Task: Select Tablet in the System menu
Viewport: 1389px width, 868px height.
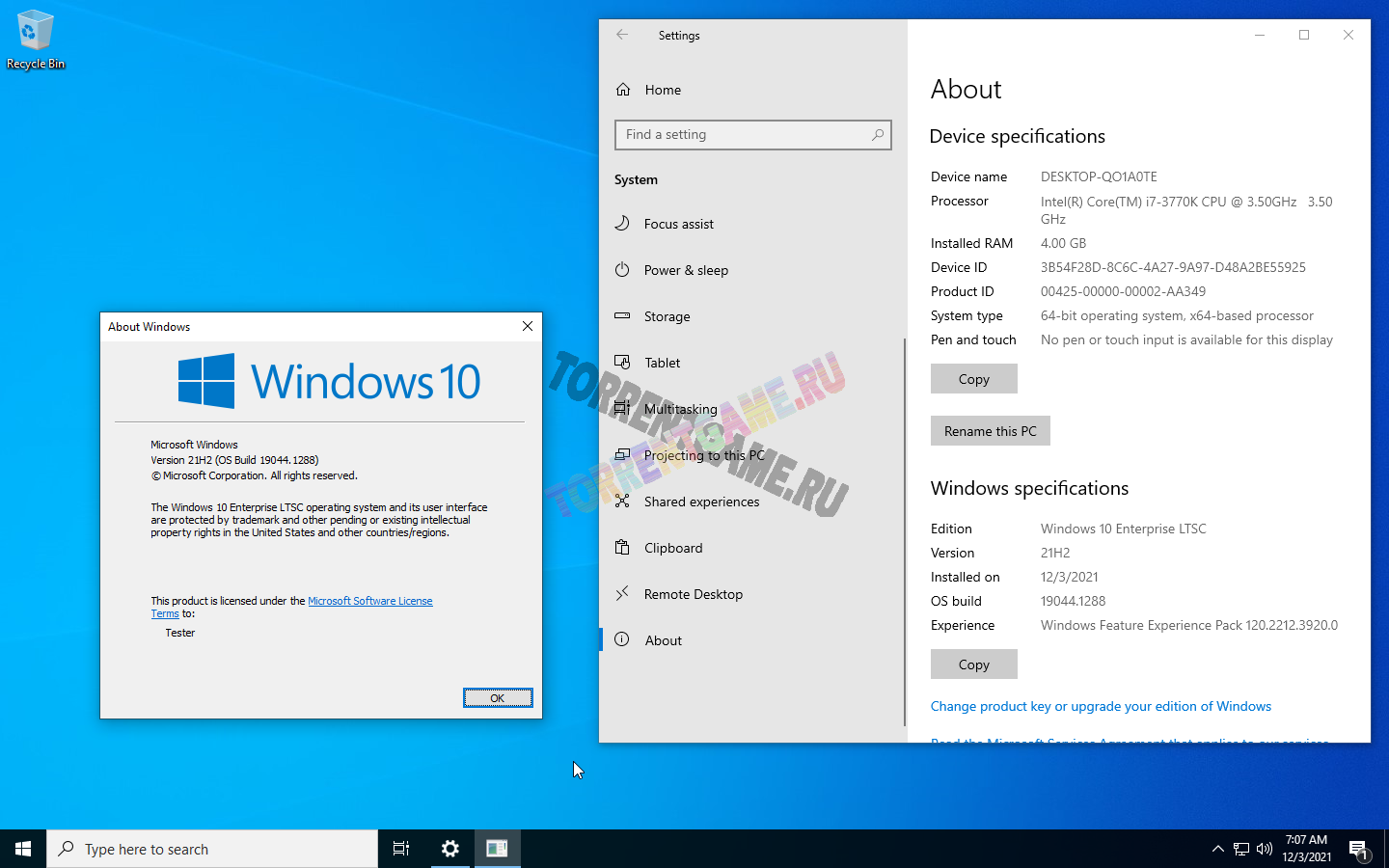Action: click(662, 363)
